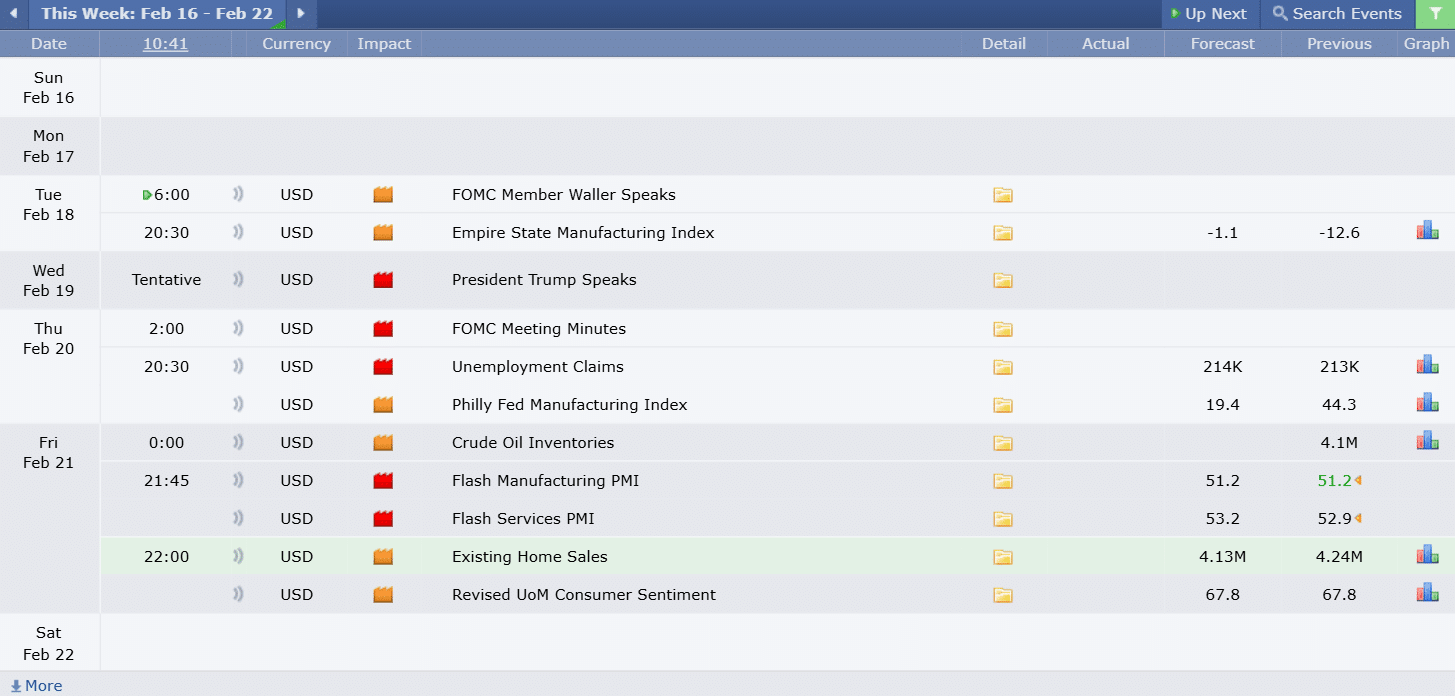Open detail folder for President Trump Speaks
Image resolution: width=1455 pixels, height=696 pixels.
(1003, 280)
